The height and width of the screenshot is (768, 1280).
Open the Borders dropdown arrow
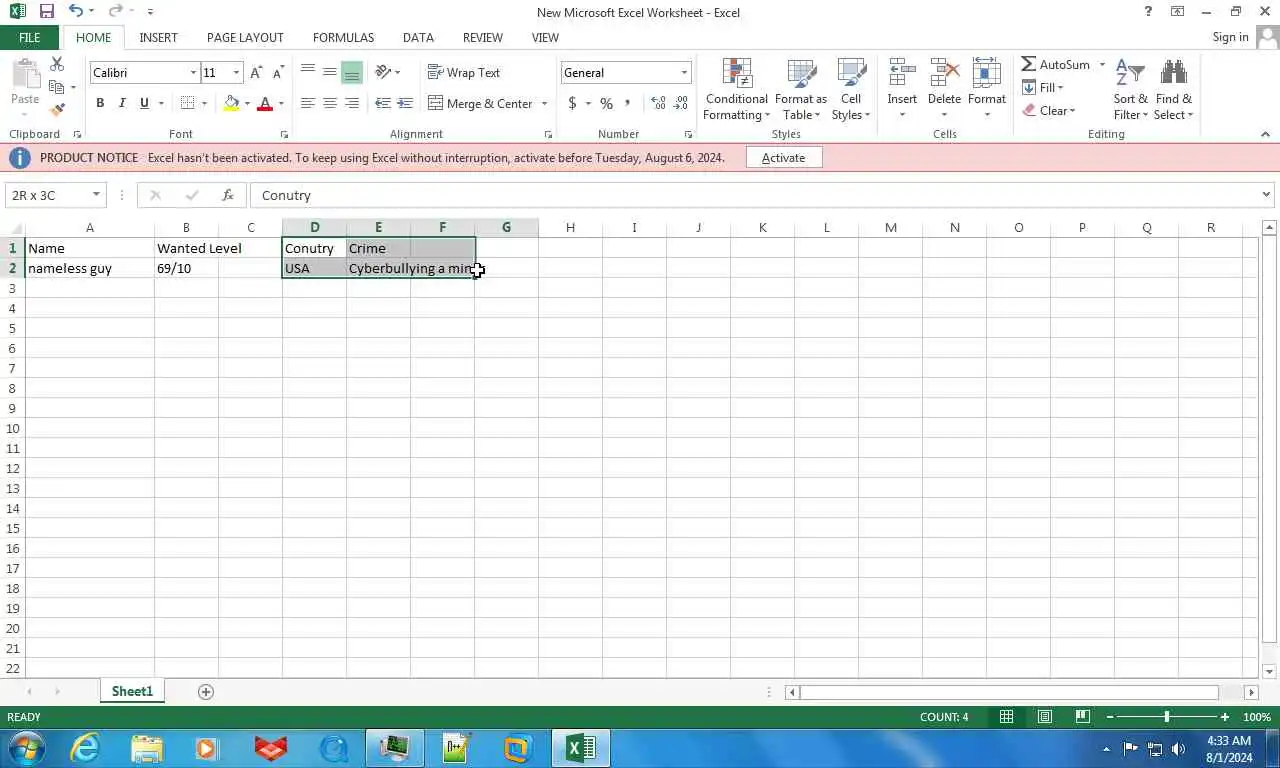tap(204, 103)
